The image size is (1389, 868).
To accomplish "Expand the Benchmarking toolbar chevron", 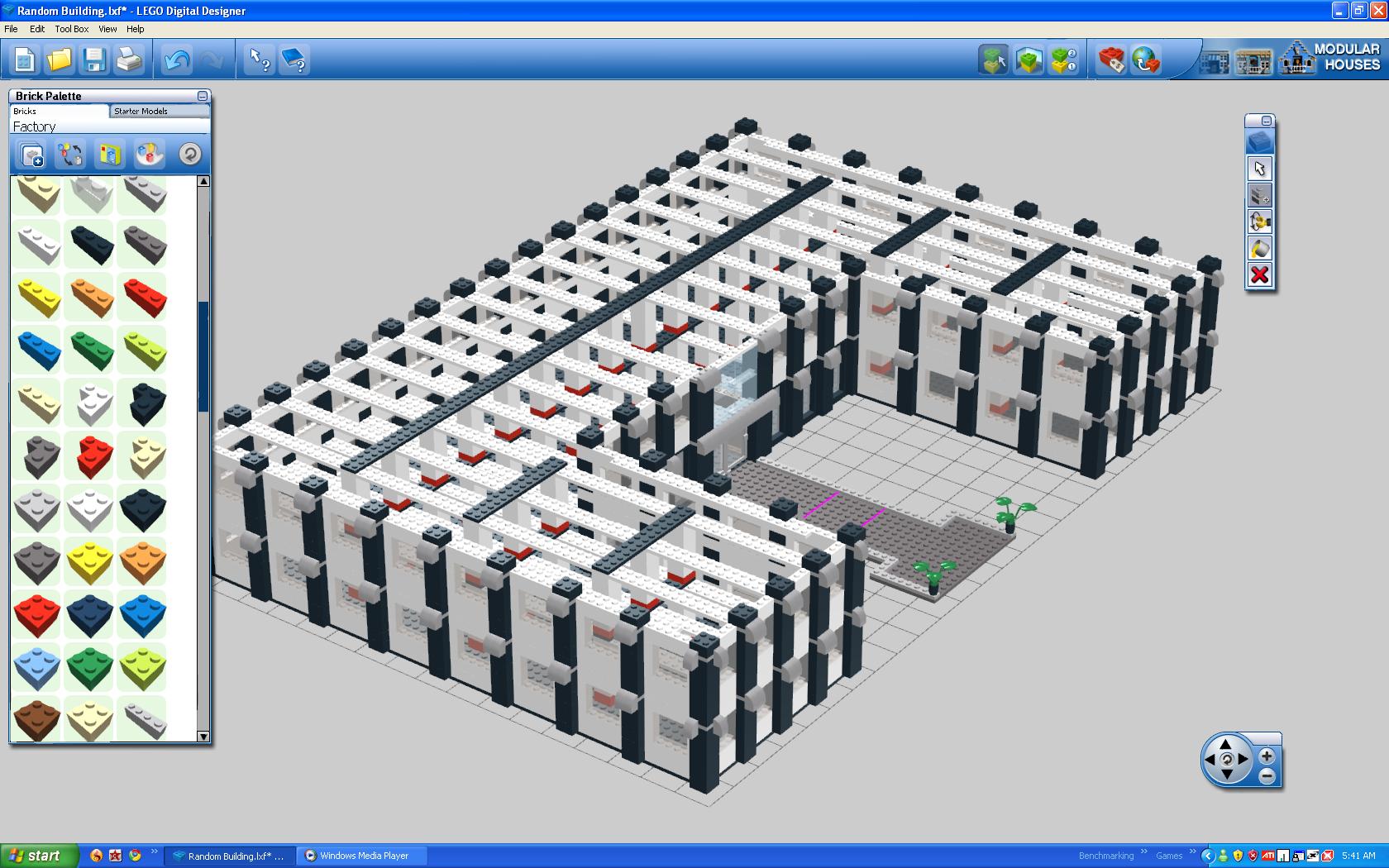I will (x=1144, y=852).
